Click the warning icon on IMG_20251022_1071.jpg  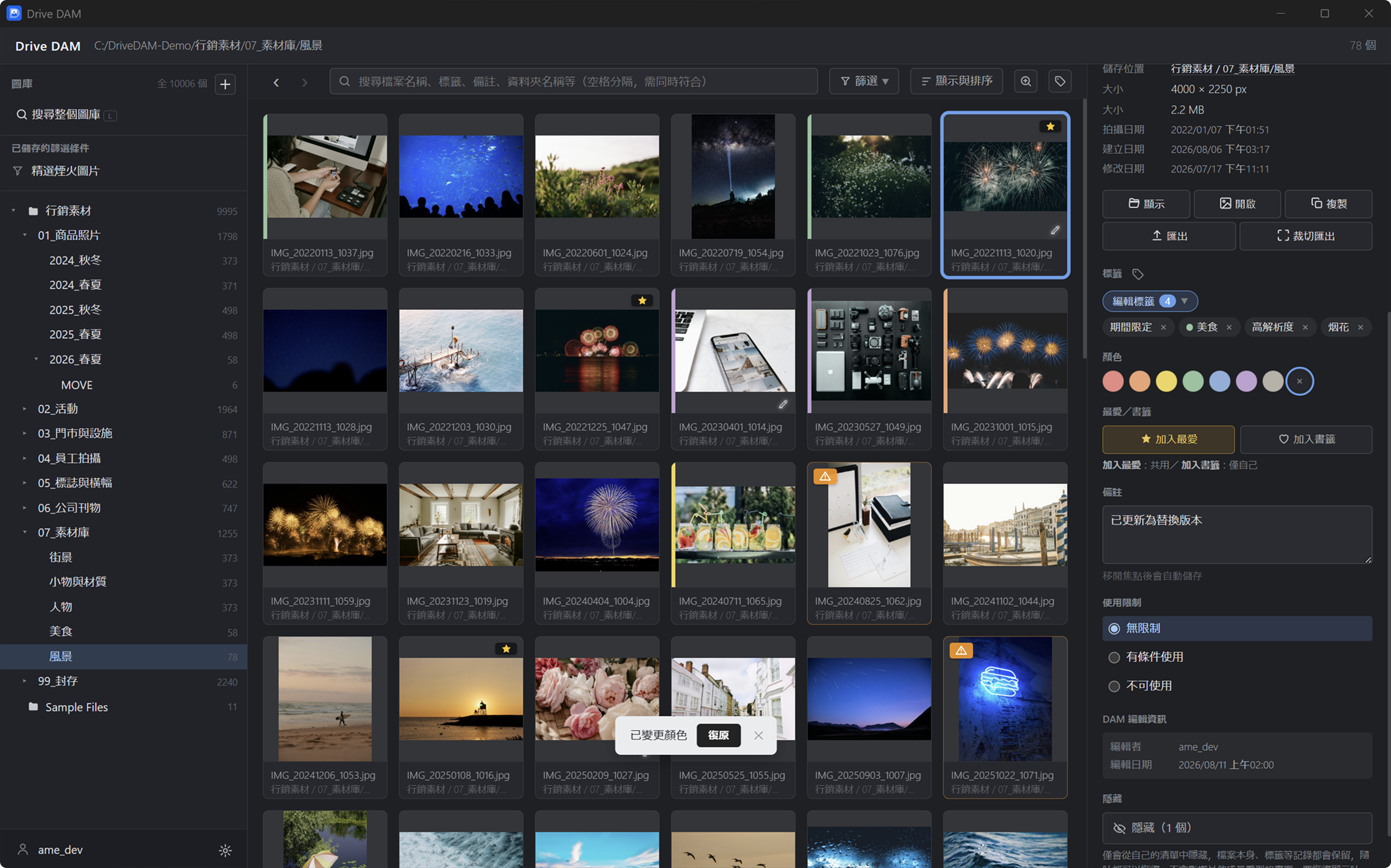[x=961, y=650]
